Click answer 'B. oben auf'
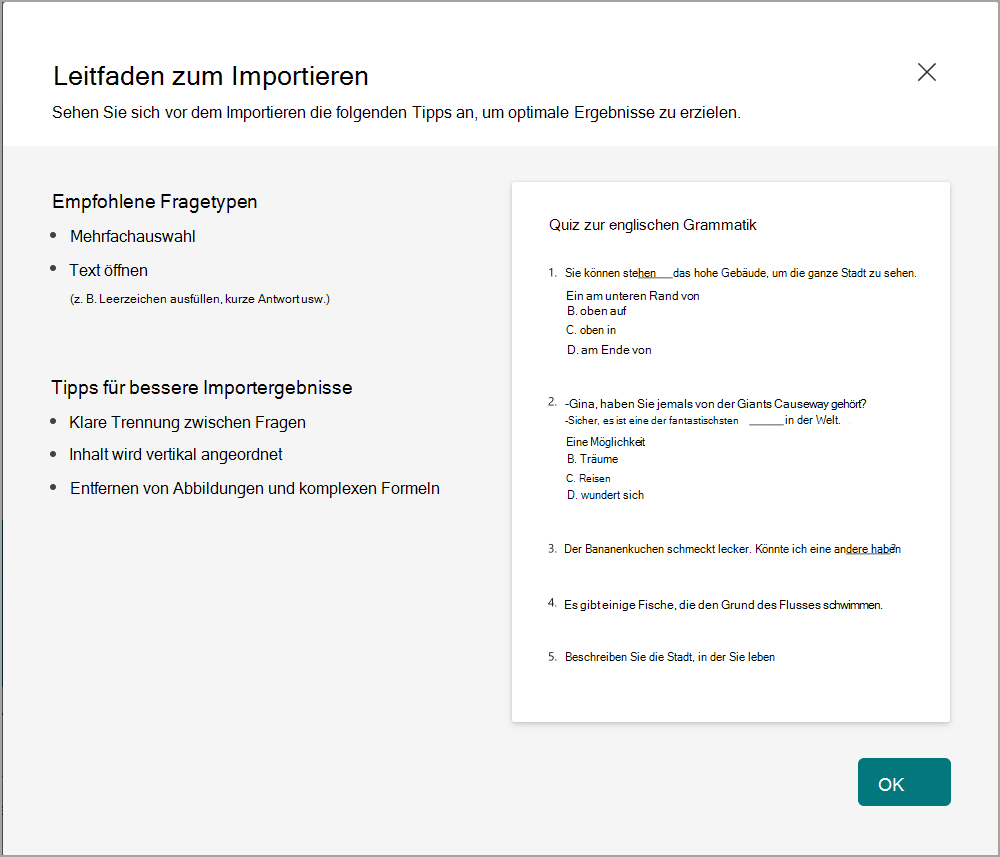 coord(596,311)
